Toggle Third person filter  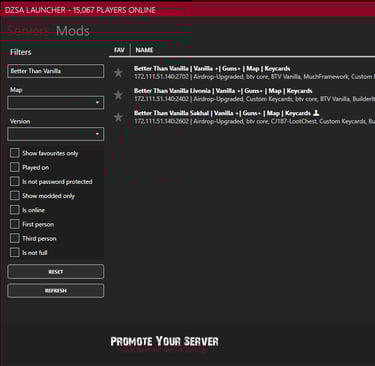click(x=14, y=238)
